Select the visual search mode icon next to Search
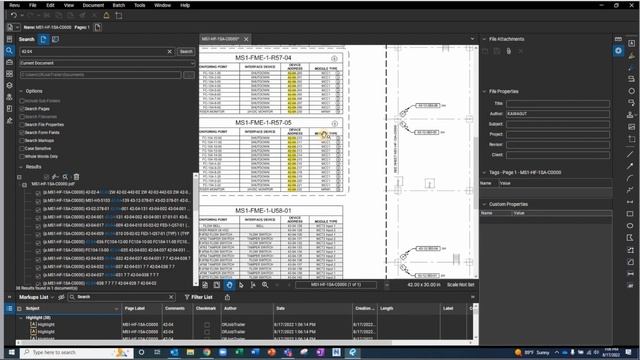 [x=55, y=39]
